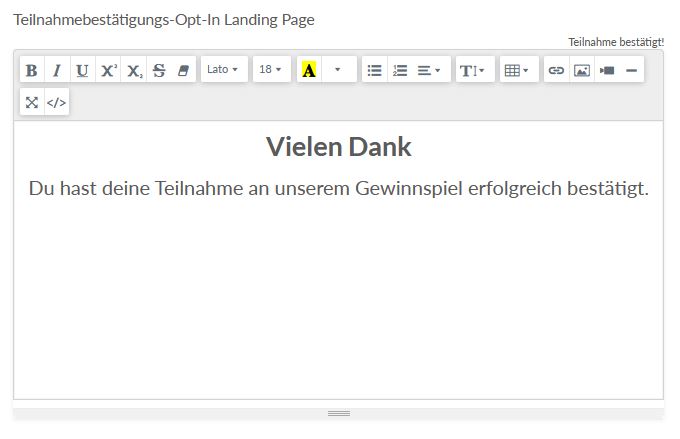Switch editor to fullscreen mode
This screenshot has width=680, height=439.
click(32, 102)
